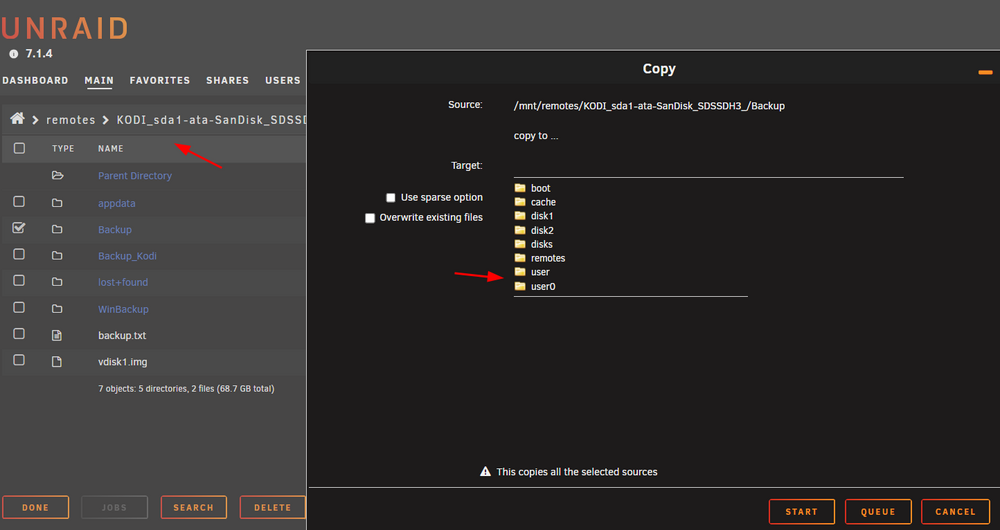This screenshot has height=530, width=1000.
Task: Click remotes in the breadcrumb path
Action: [x=70, y=120]
